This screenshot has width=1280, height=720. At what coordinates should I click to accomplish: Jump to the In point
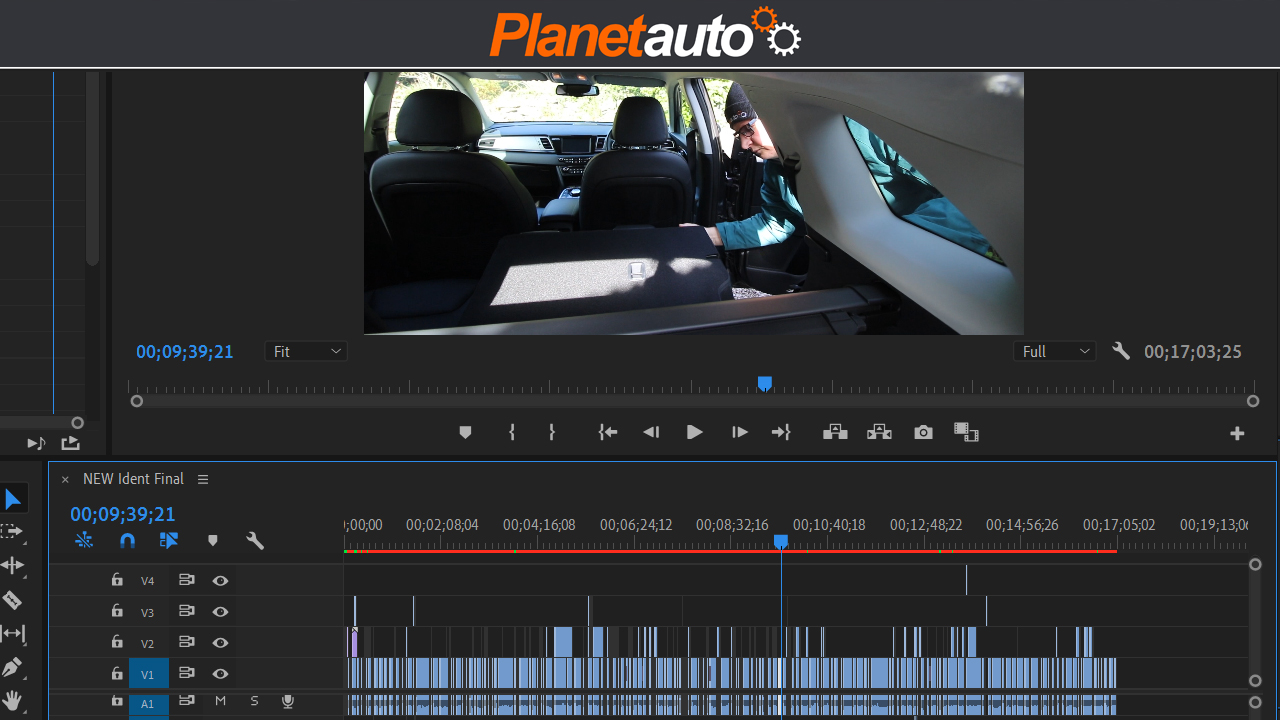(x=608, y=432)
